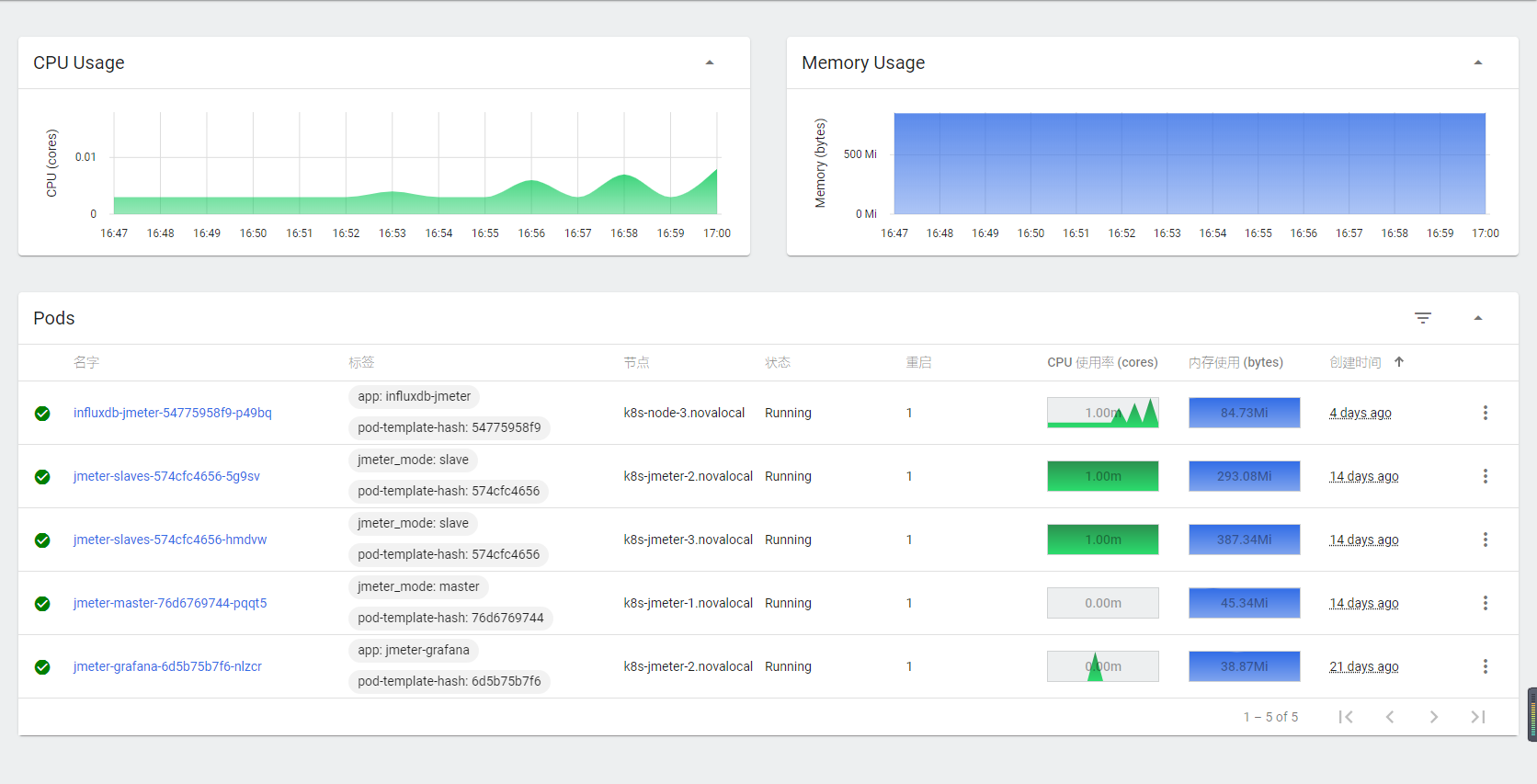Image resolution: width=1537 pixels, height=784 pixels.
Task: Click '21 days ago' creation time
Action: click(x=1364, y=666)
